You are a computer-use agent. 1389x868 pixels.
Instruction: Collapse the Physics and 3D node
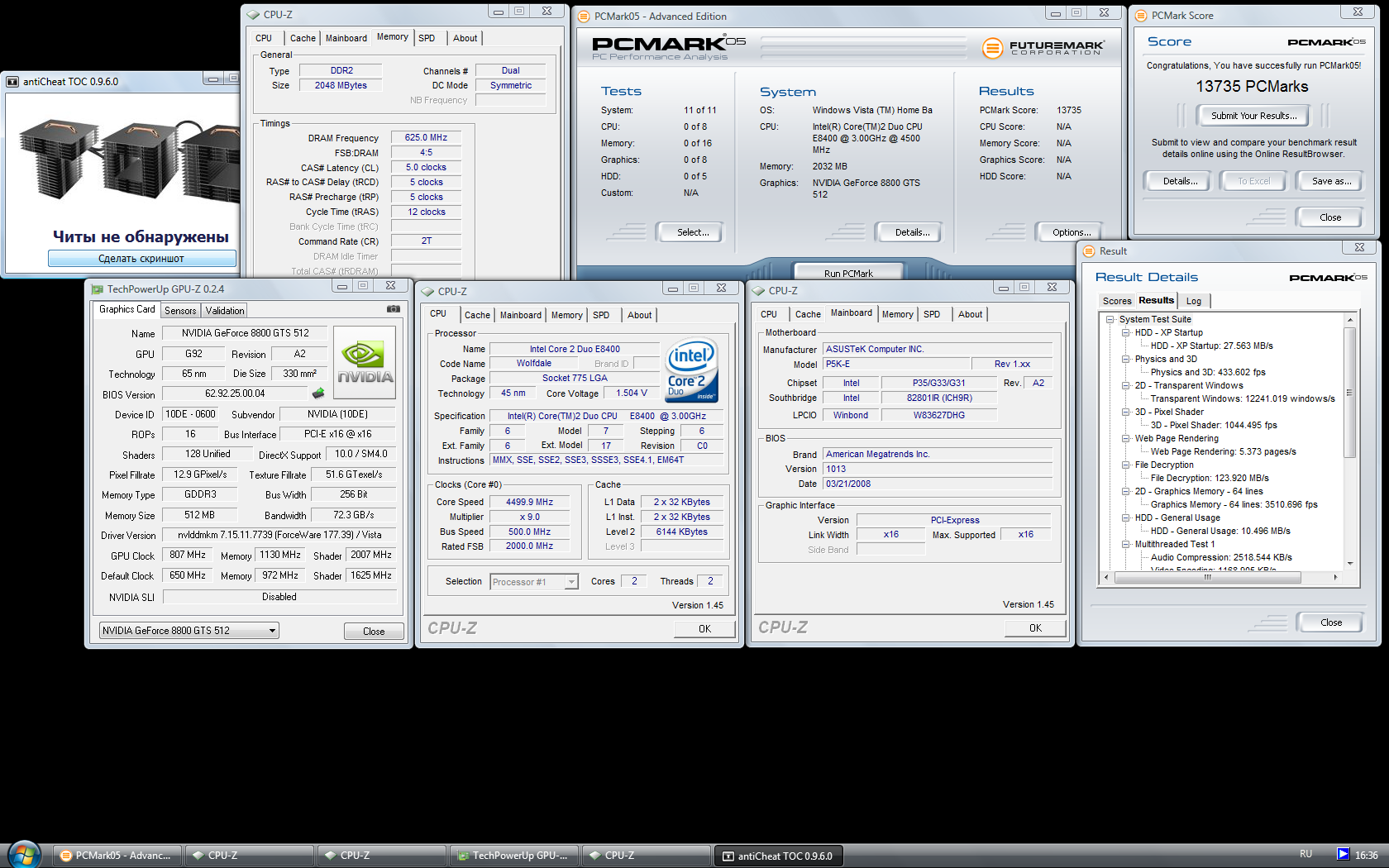click(1125, 360)
